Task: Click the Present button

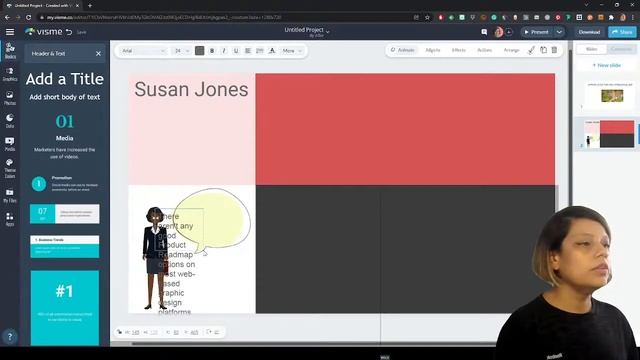Action: click(x=536, y=32)
